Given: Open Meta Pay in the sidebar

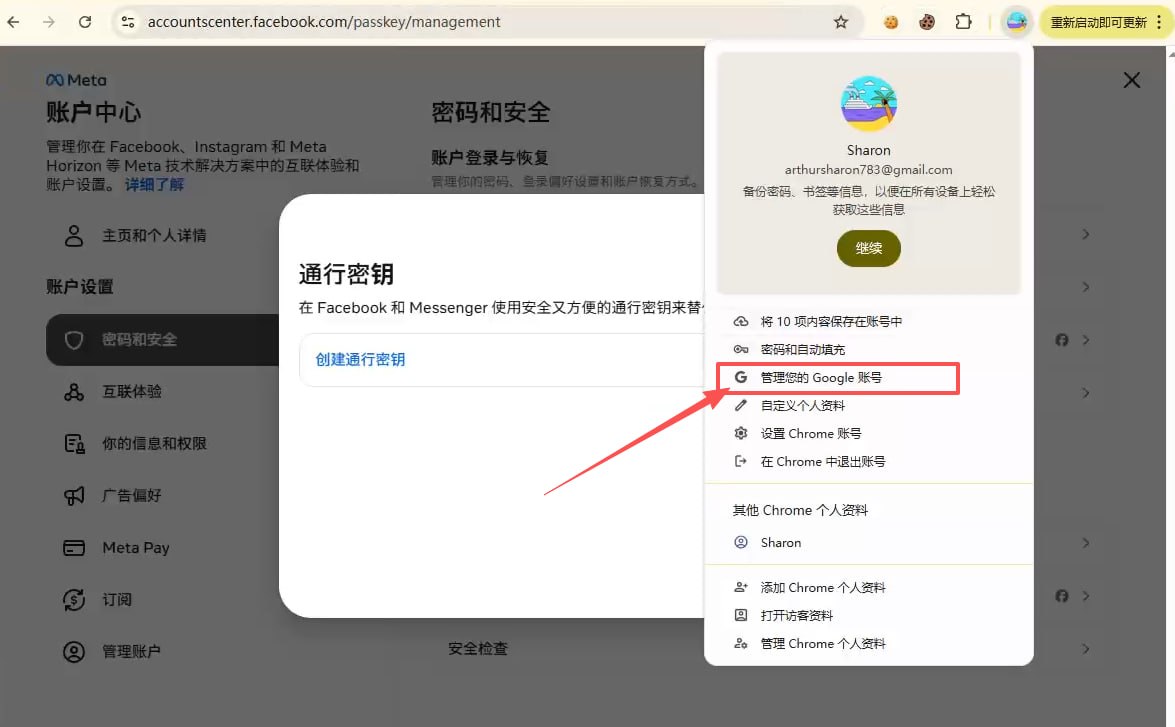Looking at the screenshot, I should [135, 548].
